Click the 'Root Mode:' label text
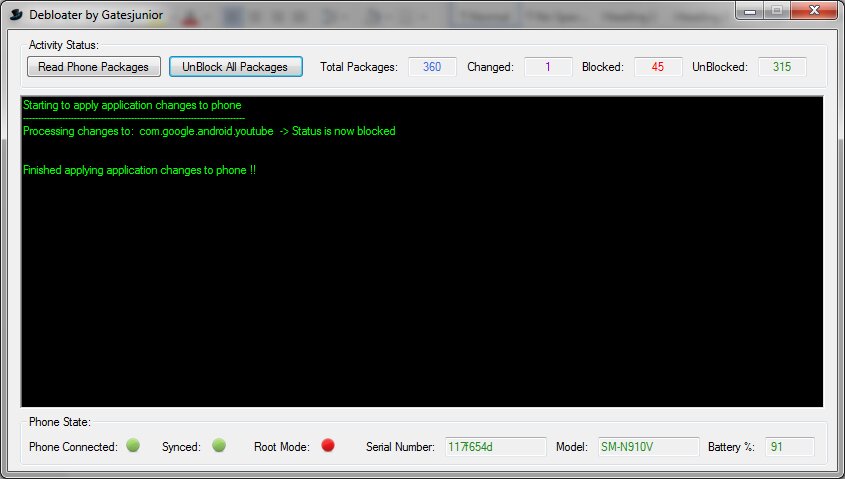Screen dimensions: 845x479 coord(282,447)
